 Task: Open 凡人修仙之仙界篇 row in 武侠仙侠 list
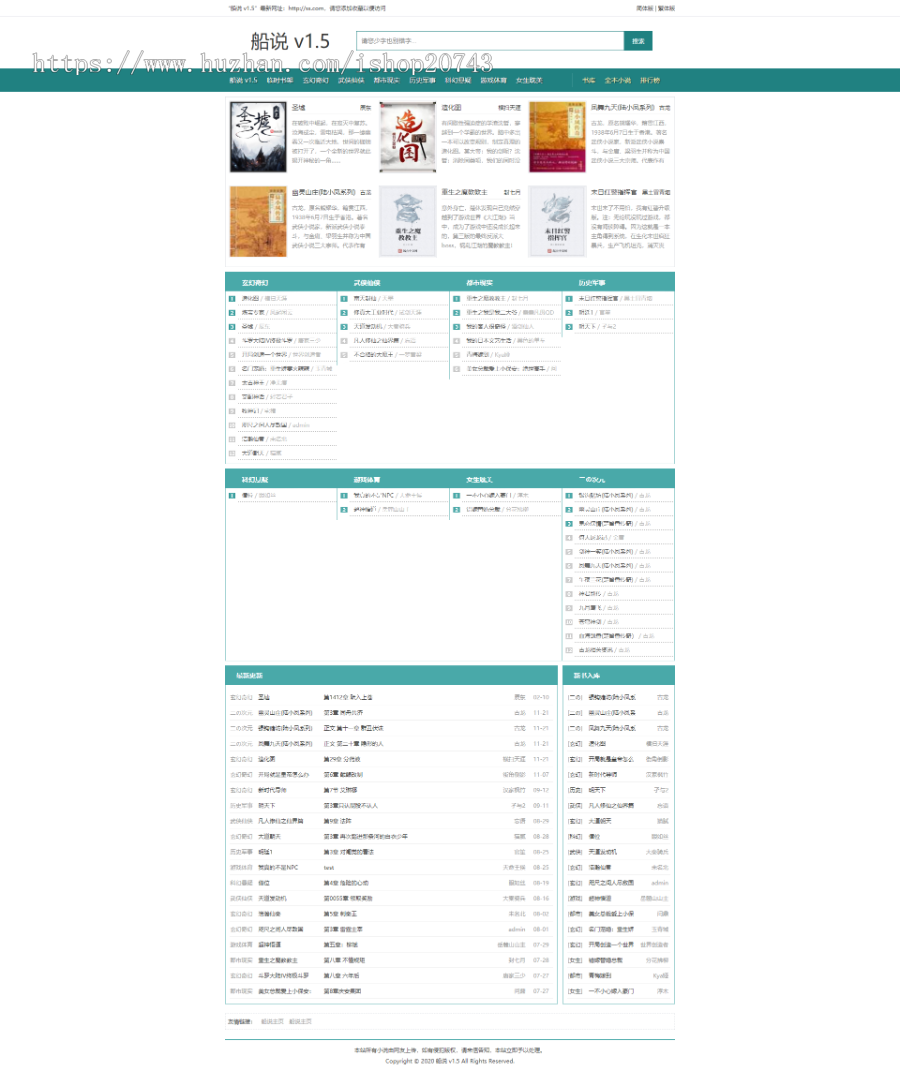384,341
